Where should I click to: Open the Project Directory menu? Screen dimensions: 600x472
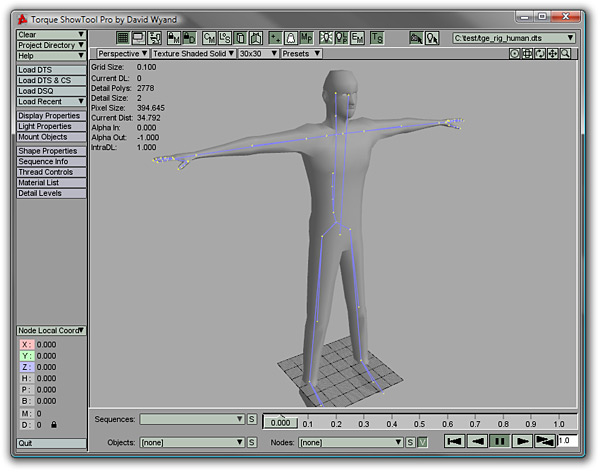[51, 45]
